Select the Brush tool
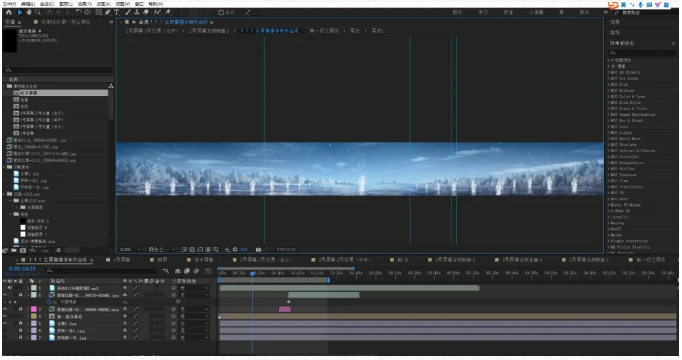 pos(128,12)
